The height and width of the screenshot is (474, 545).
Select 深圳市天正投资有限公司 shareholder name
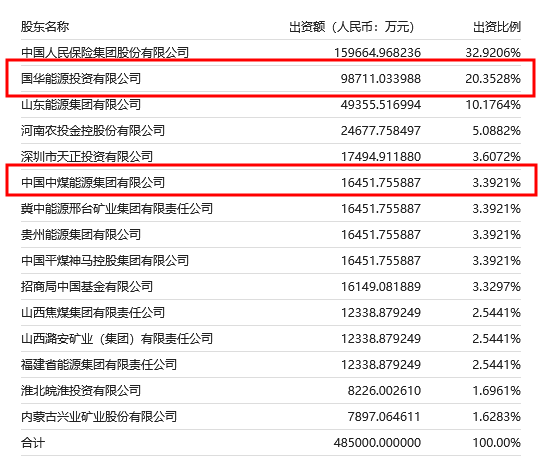[87, 157]
